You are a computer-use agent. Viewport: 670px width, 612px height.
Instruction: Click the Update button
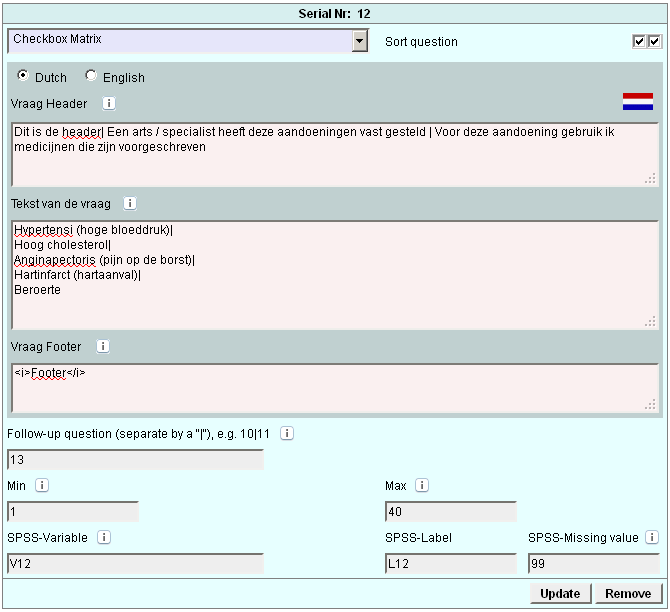point(560,594)
